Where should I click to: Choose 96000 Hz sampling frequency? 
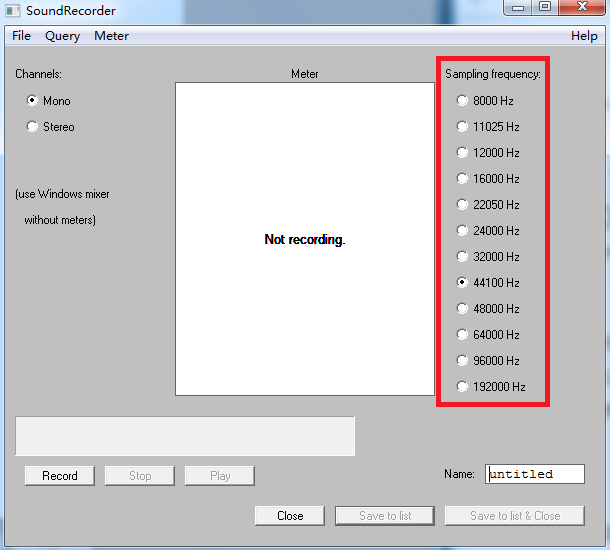pos(462,361)
